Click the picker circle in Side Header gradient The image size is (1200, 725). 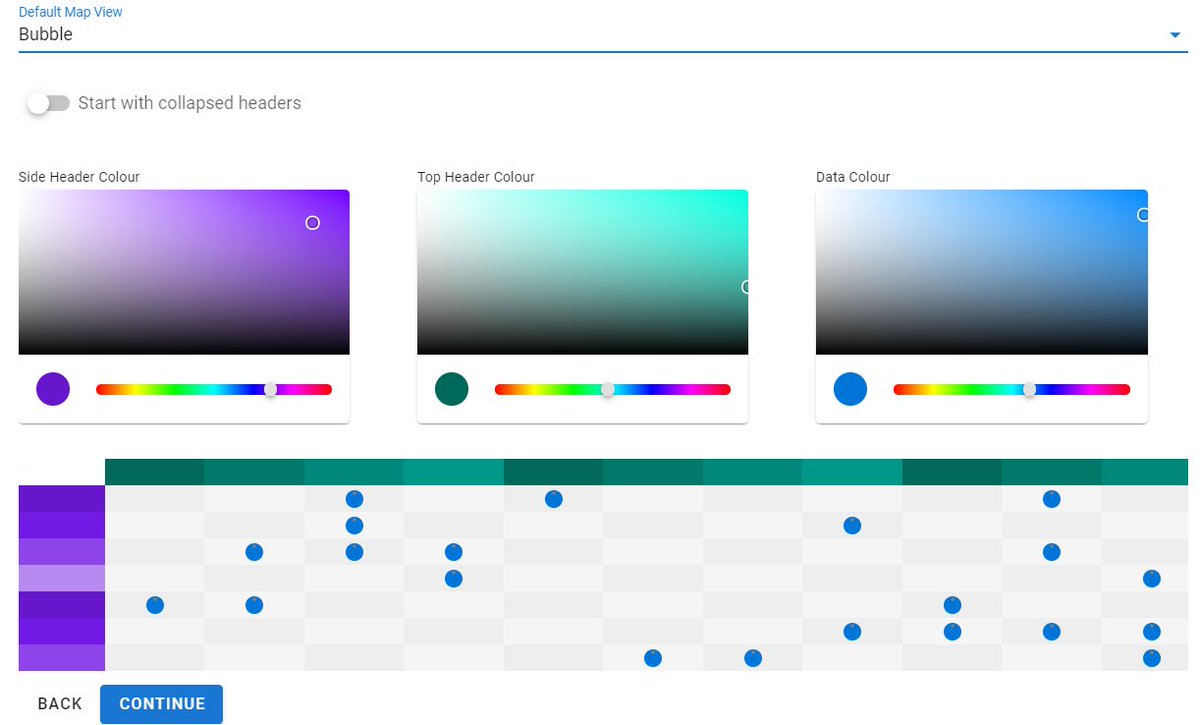tap(313, 222)
